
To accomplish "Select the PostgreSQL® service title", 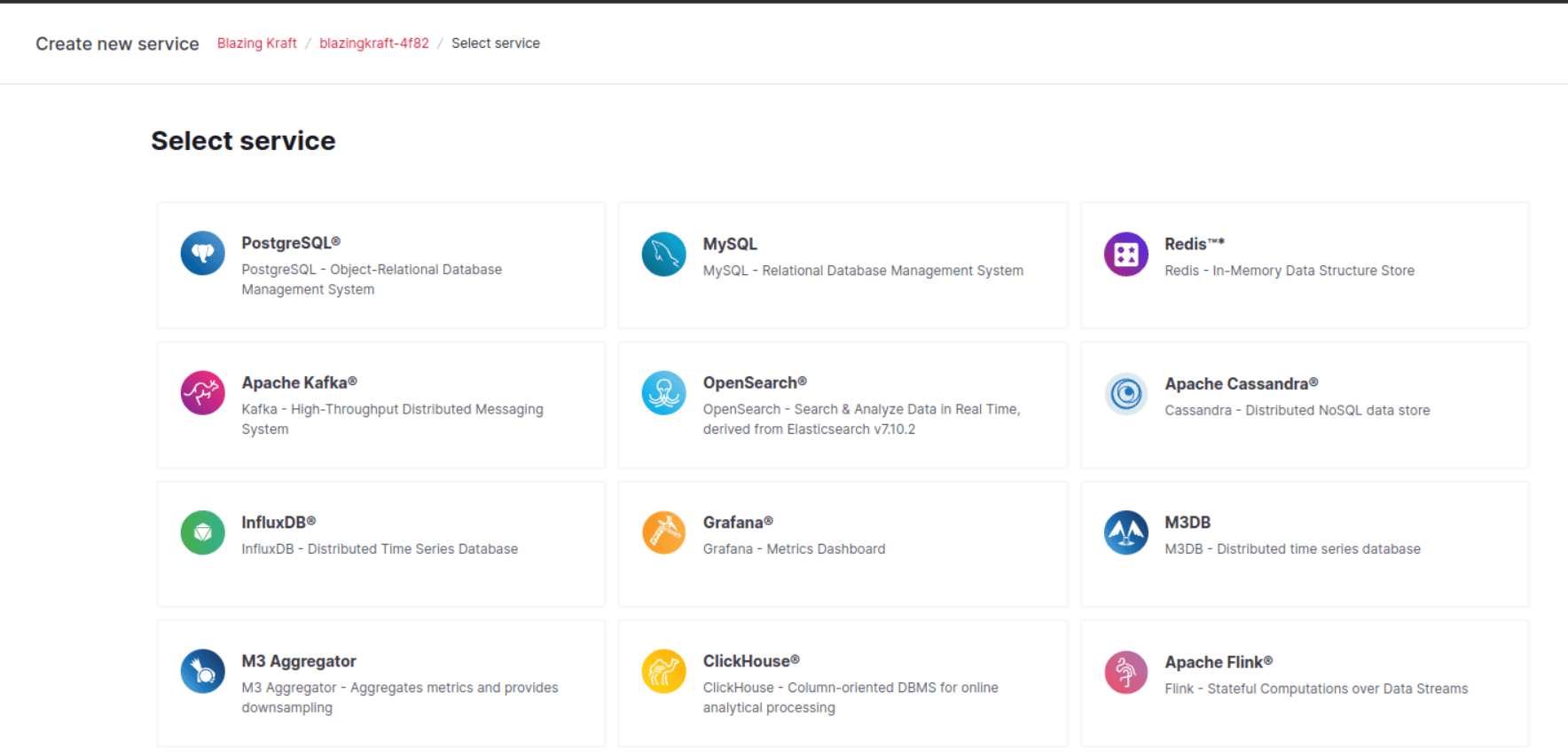I will click(x=291, y=243).
